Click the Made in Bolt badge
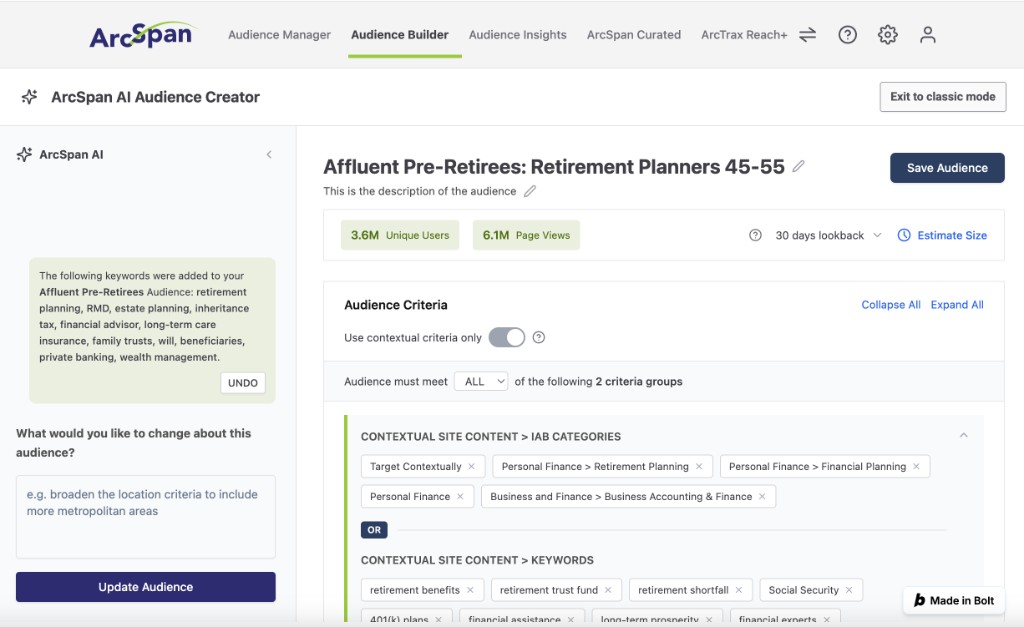 954,600
